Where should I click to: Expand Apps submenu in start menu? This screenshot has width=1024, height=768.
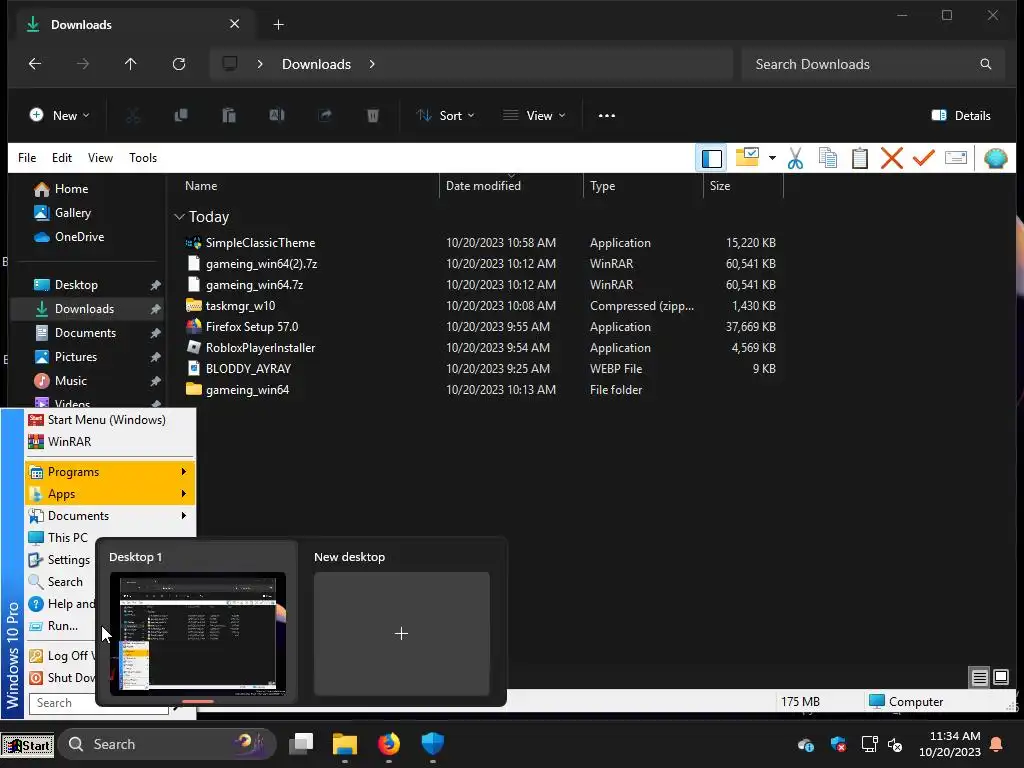coord(110,494)
